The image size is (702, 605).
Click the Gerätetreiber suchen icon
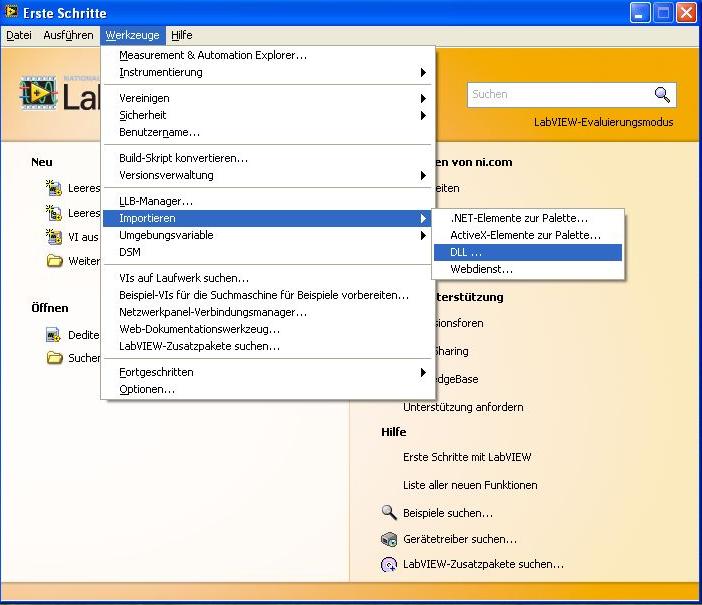click(x=390, y=539)
